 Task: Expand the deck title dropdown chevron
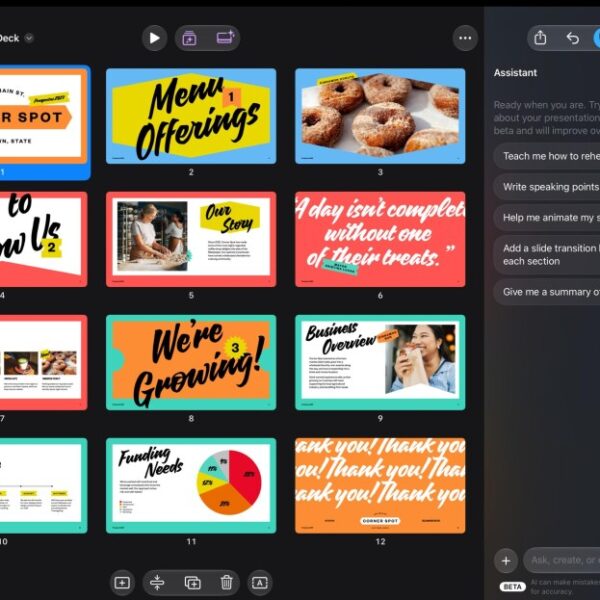(x=29, y=38)
